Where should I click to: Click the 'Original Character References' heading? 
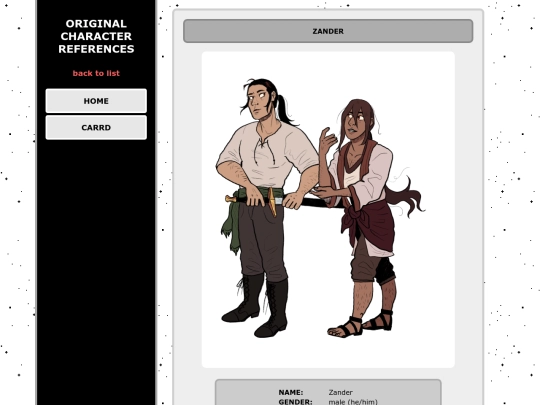[96, 36]
